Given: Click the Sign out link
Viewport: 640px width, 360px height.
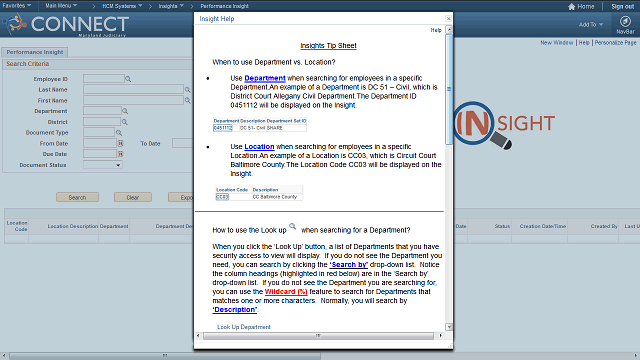Looking at the screenshot, I should (x=622, y=7).
